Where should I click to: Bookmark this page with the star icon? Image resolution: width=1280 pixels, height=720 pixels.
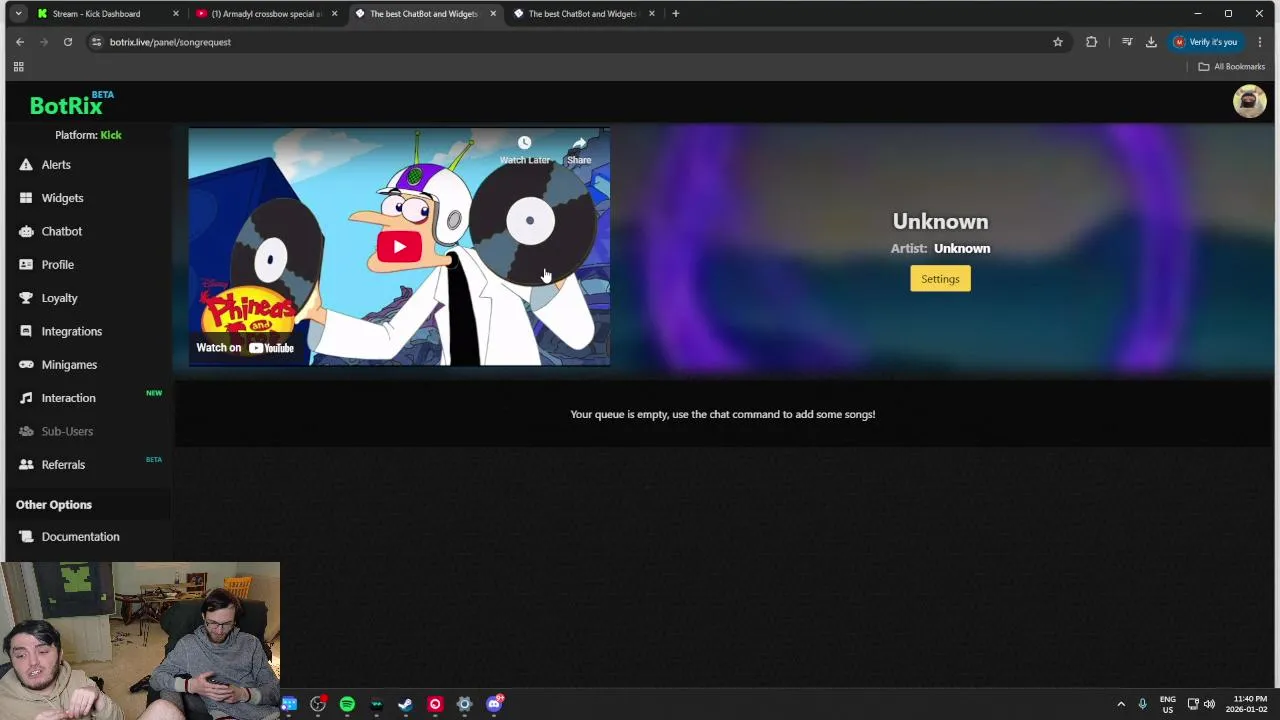point(1058,42)
